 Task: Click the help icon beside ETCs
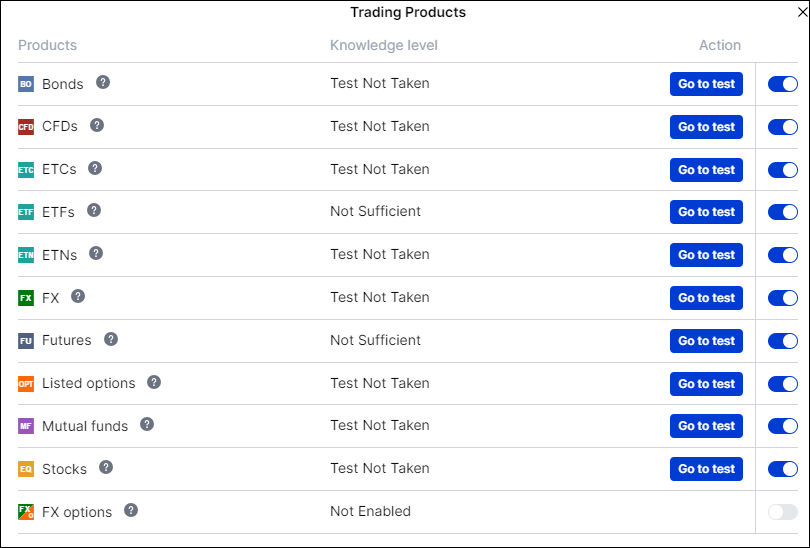[95, 169]
